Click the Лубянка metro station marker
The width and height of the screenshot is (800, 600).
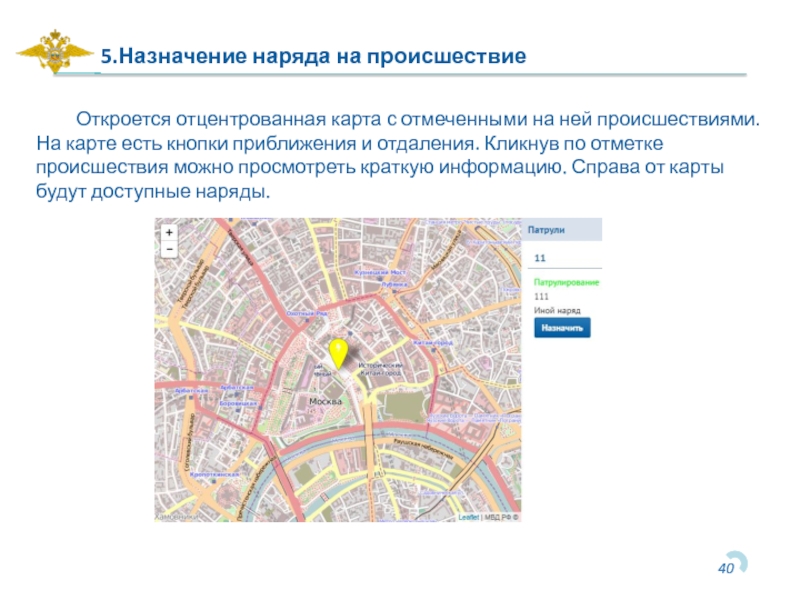(x=397, y=284)
